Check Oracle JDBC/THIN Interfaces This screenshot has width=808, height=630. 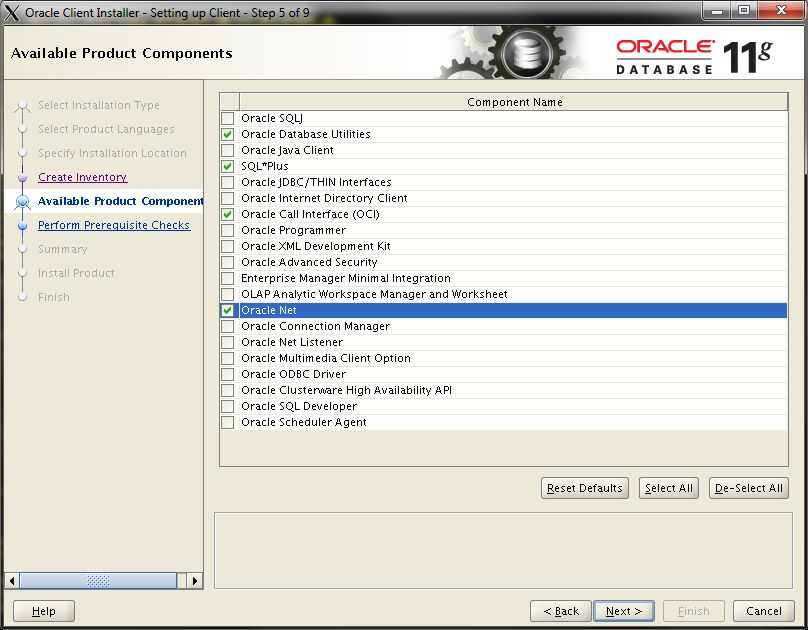pos(227,182)
